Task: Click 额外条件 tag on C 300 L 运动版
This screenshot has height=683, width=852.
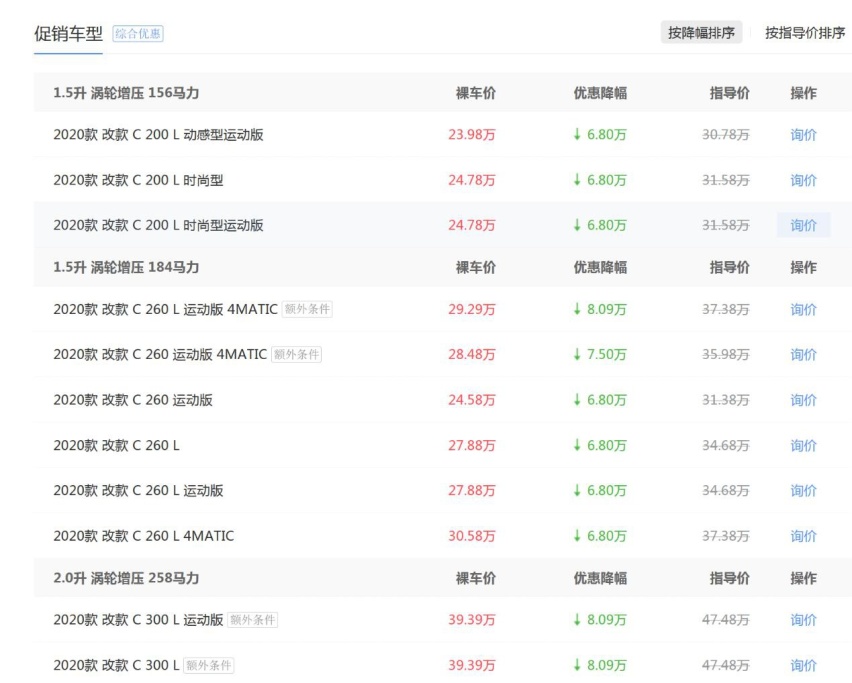Action: pos(253,619)
